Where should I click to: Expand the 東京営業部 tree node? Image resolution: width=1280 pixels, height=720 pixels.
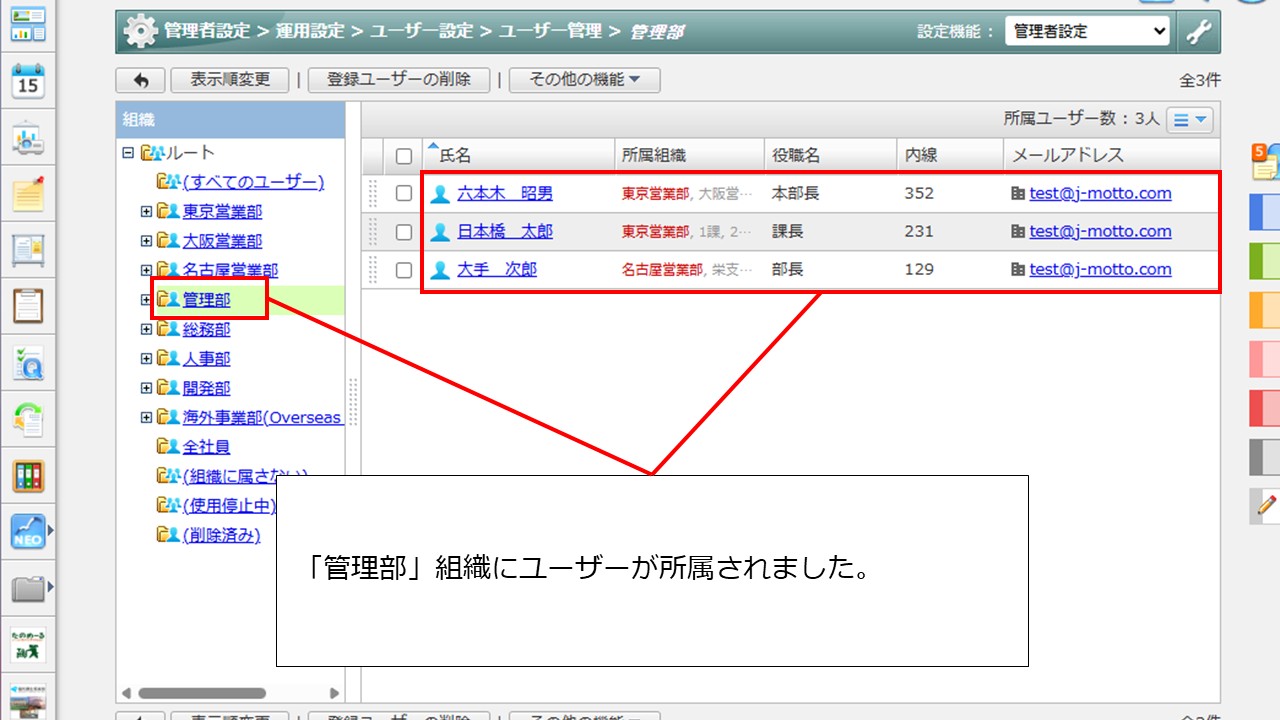(x=146, y=212)
